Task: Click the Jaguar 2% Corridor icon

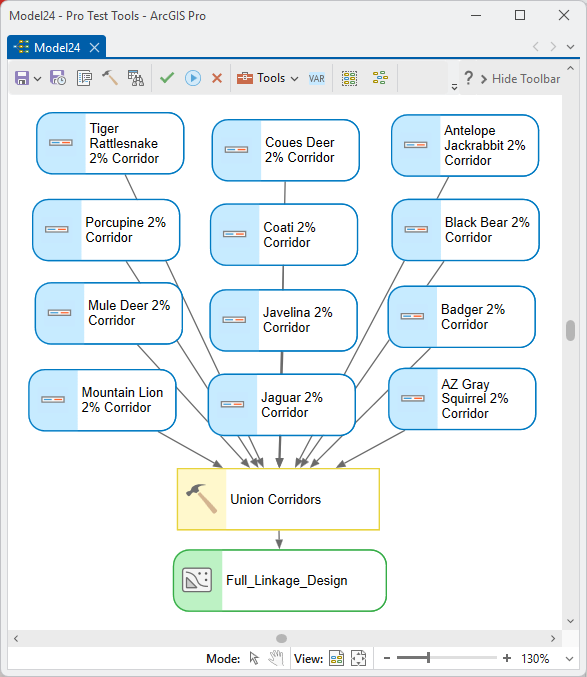Action: [x=232, y=404]
